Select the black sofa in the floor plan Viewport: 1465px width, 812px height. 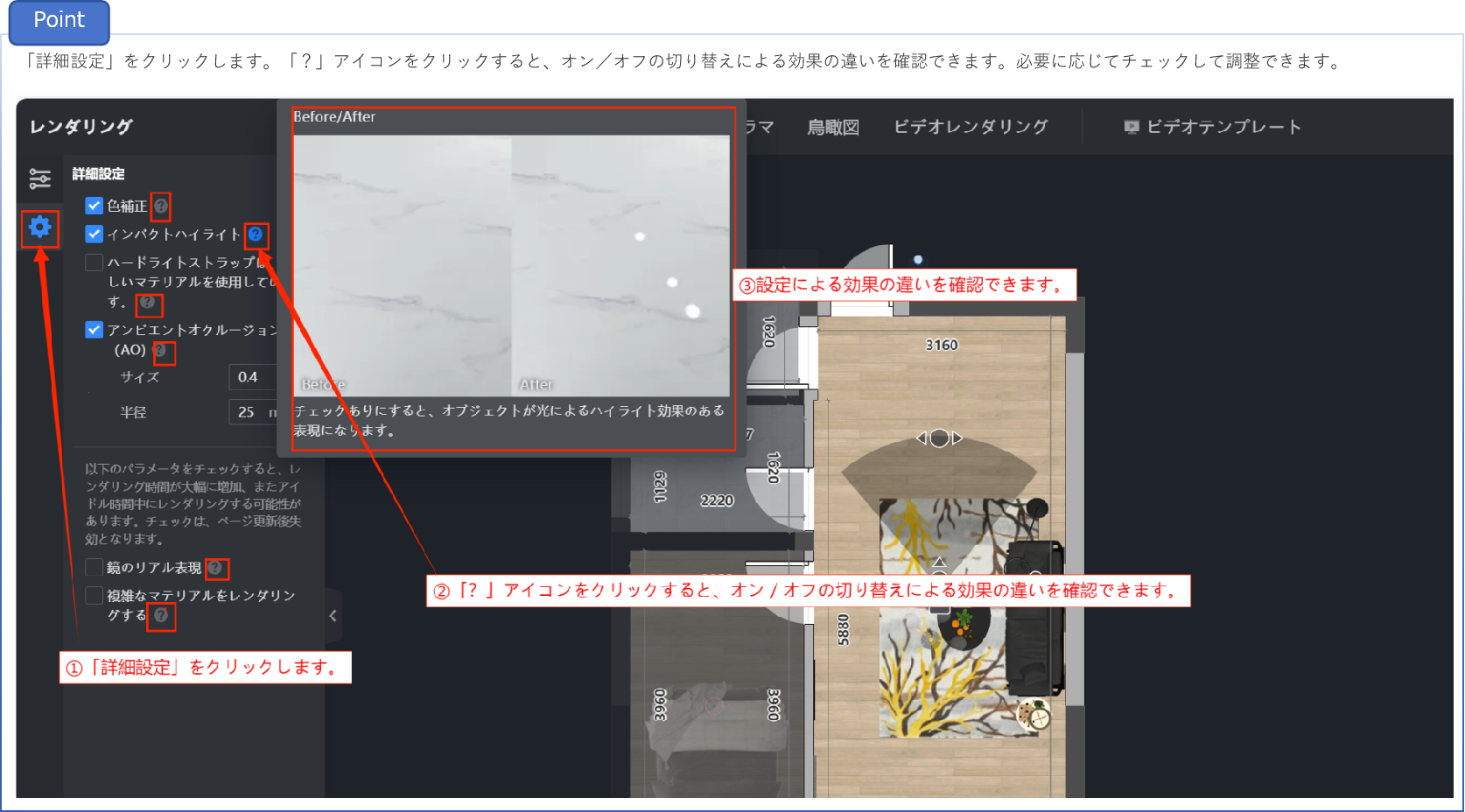click(1035, 618)
